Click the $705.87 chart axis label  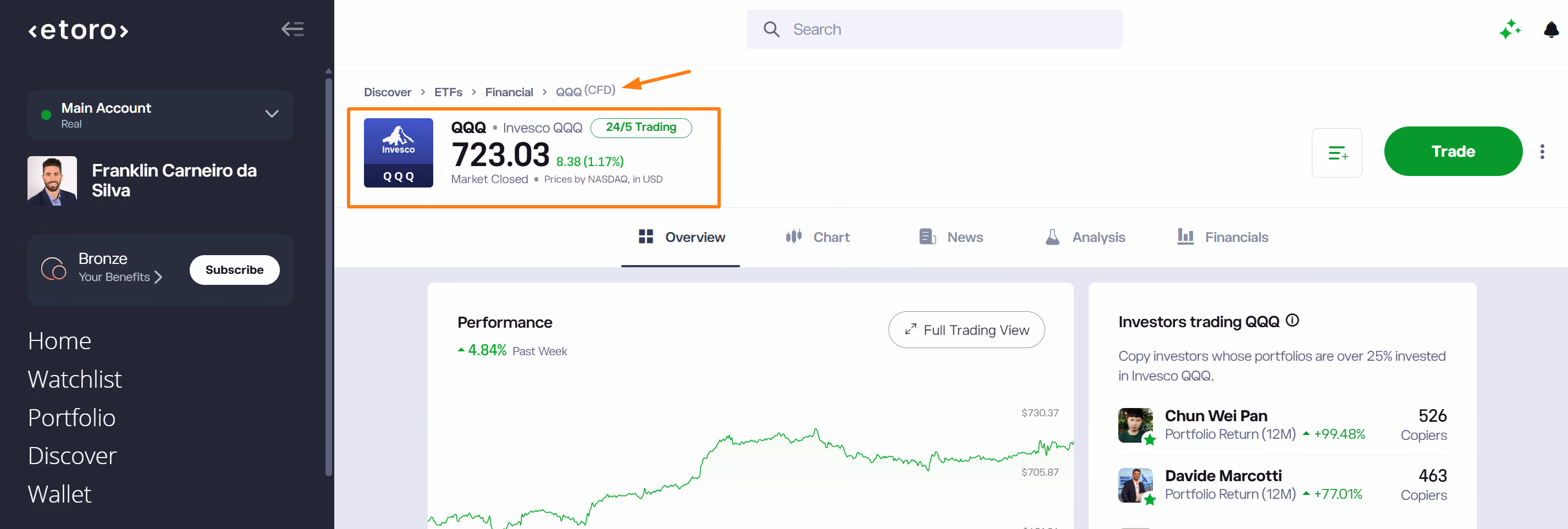[1040, 472]
